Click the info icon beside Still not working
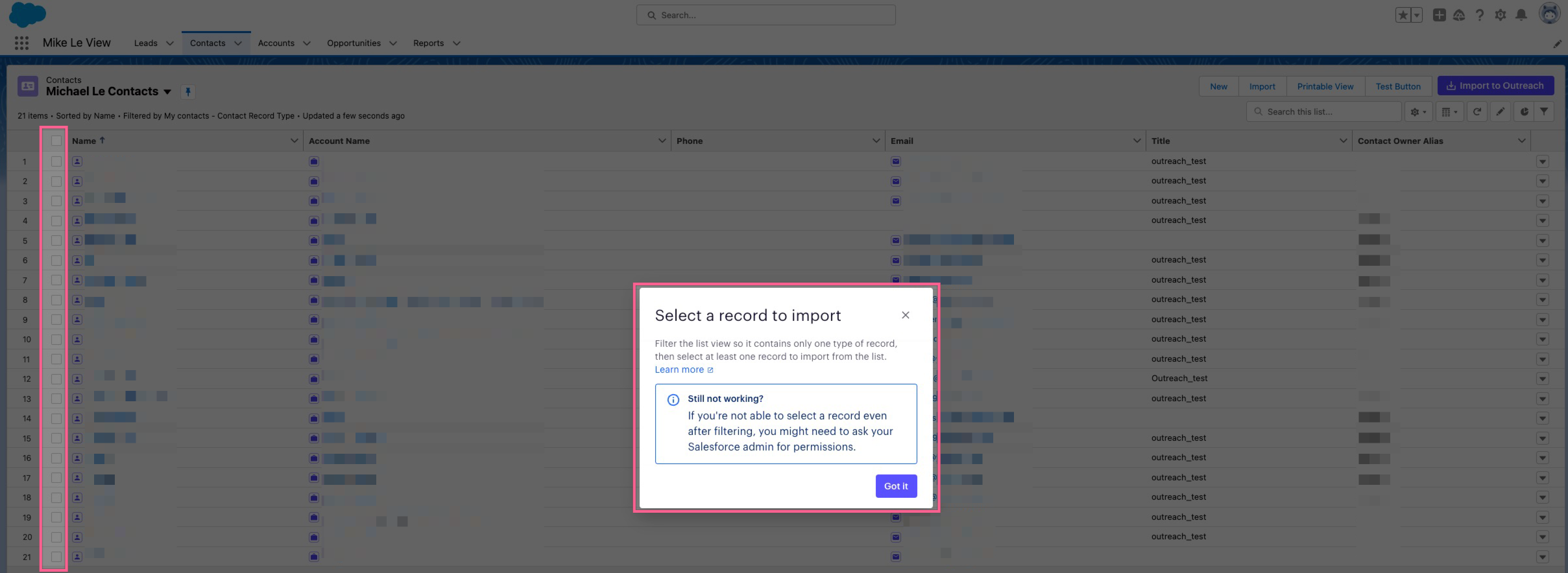This screenshot has width=1568, height=573. 673,400
